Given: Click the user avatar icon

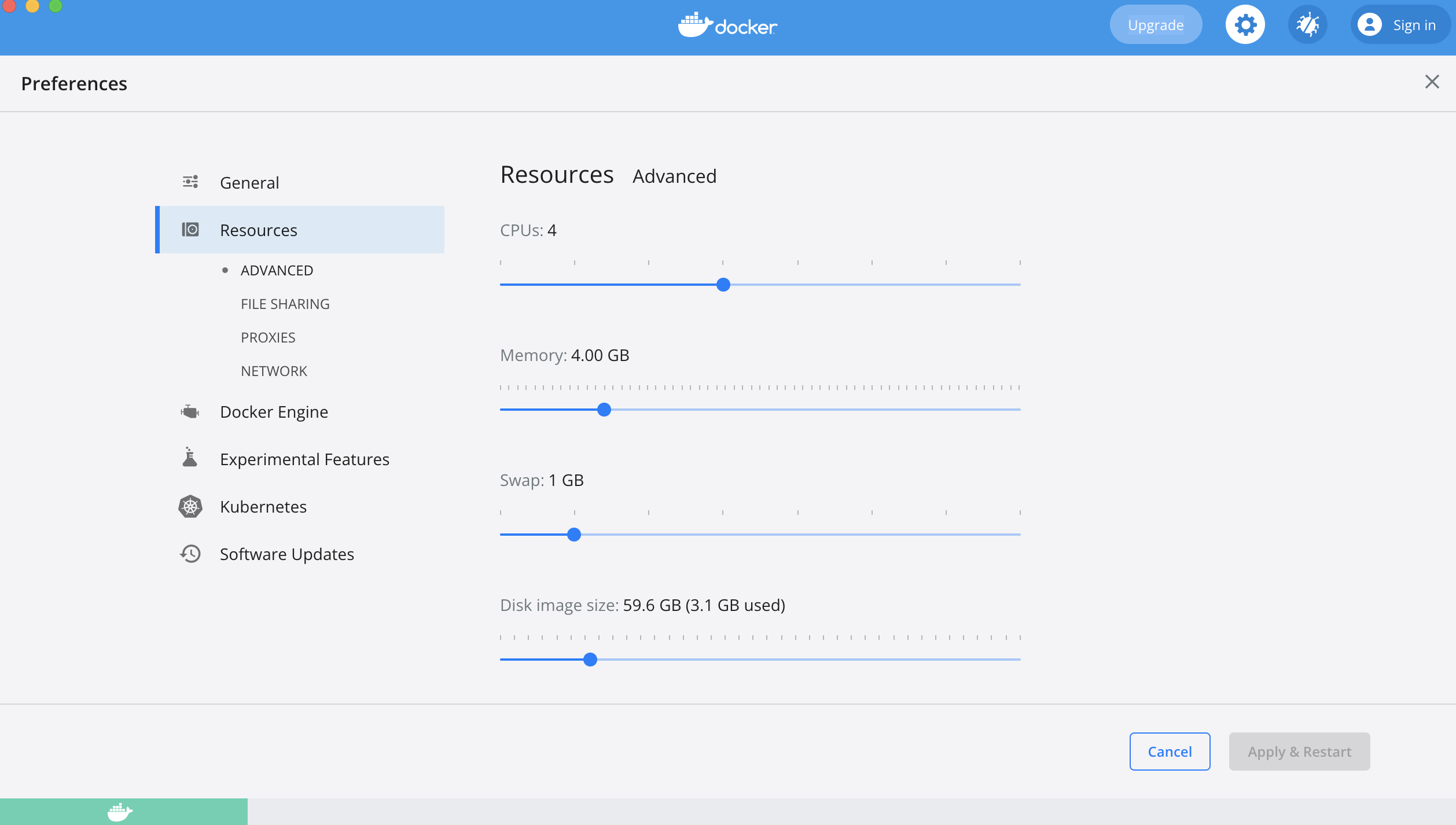Looking at the screenshot, I should click(1370, 25).
